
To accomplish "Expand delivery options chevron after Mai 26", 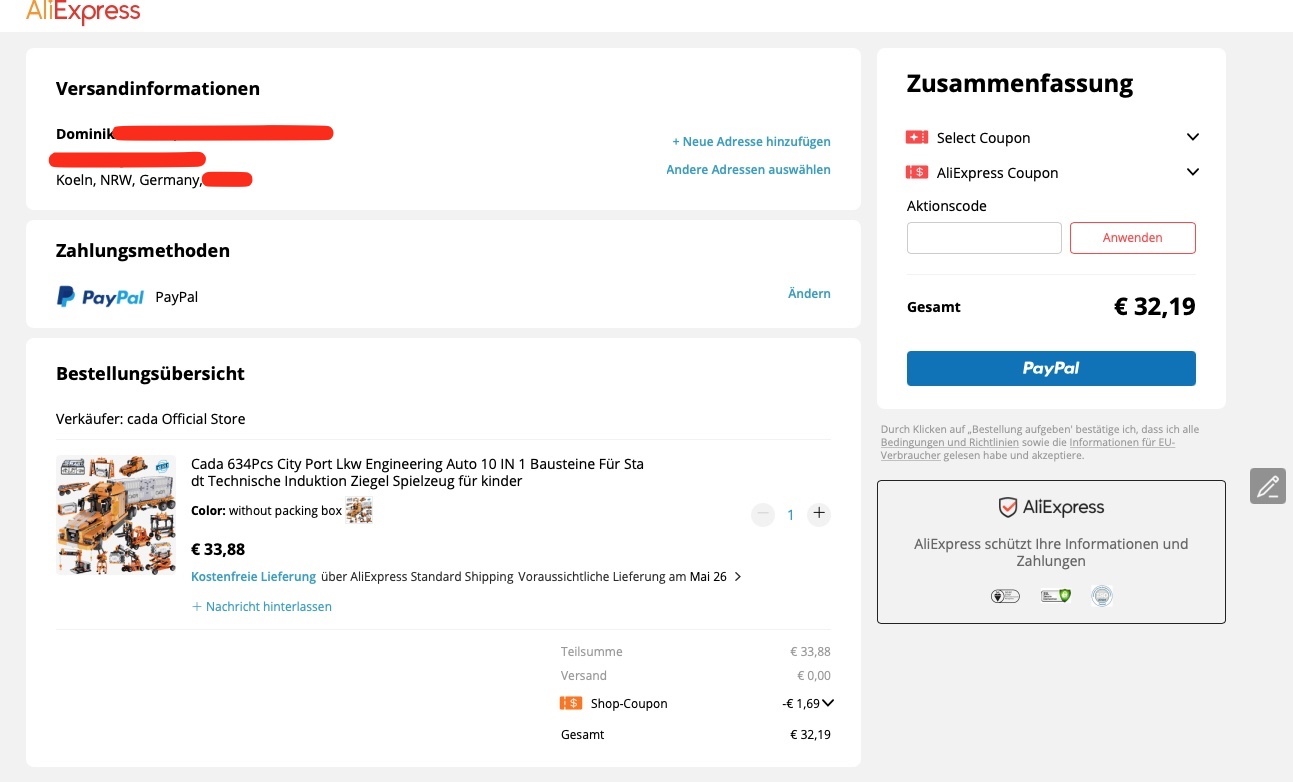I will point(738,577).
